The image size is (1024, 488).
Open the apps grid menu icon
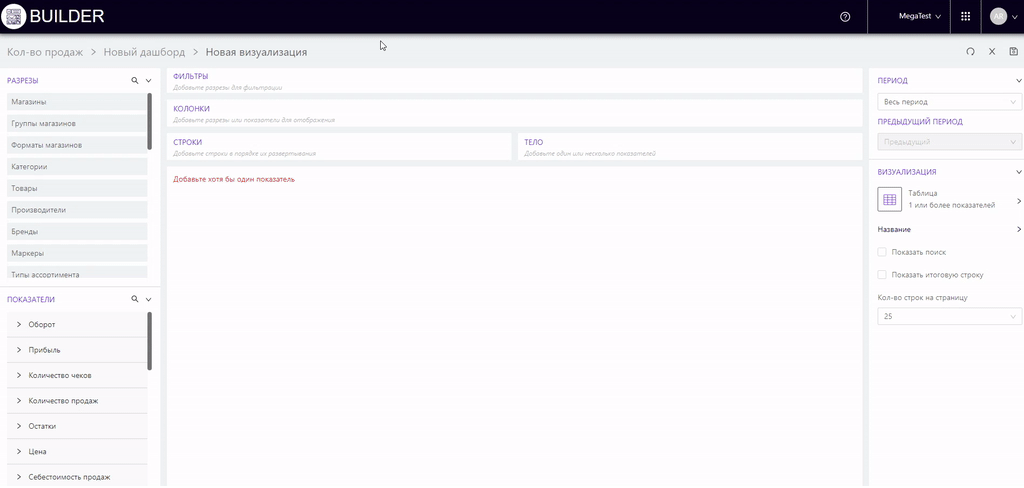tap(965, 16)
